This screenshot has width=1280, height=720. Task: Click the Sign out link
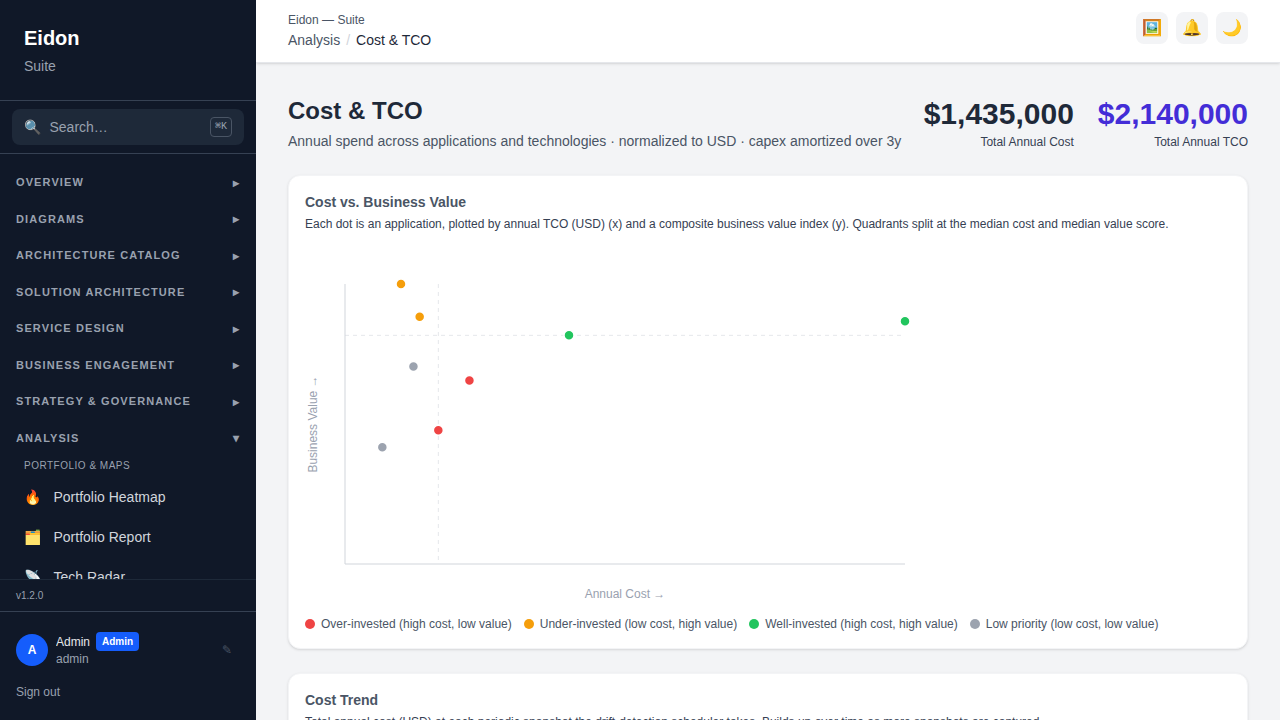coord(38,692)
